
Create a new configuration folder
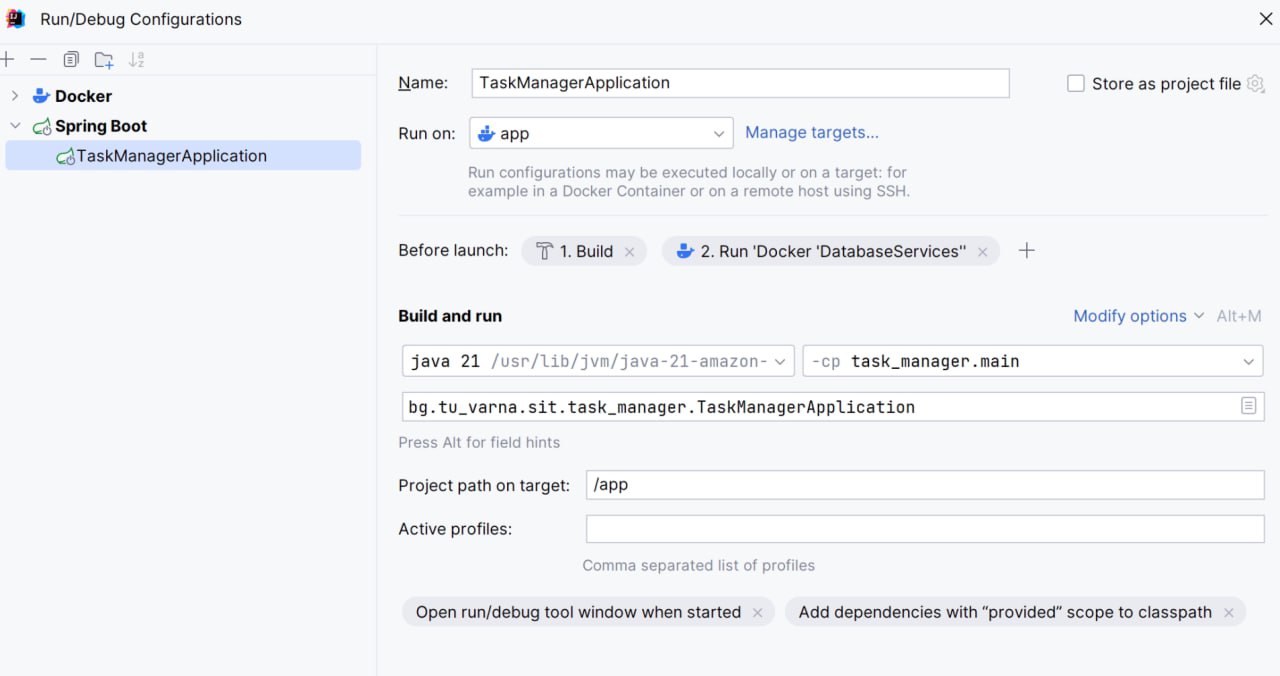tap(104, 60)
